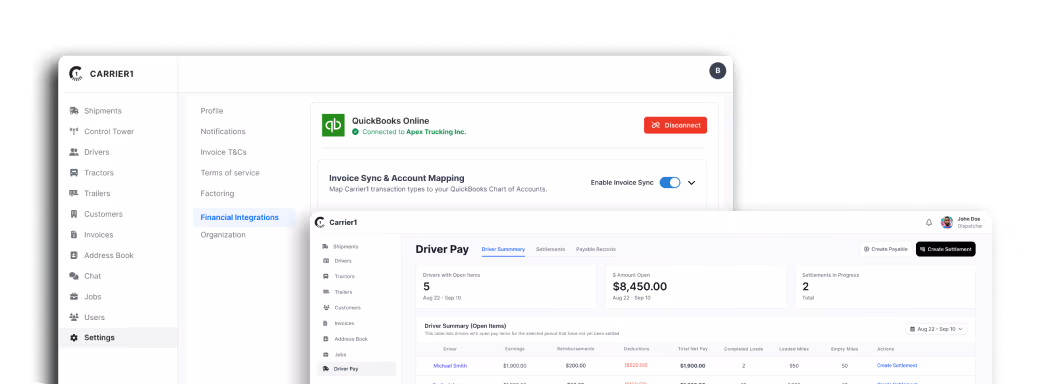
Task: Switch to the Driver Summary tab
Action: click(x=503, y=249)
